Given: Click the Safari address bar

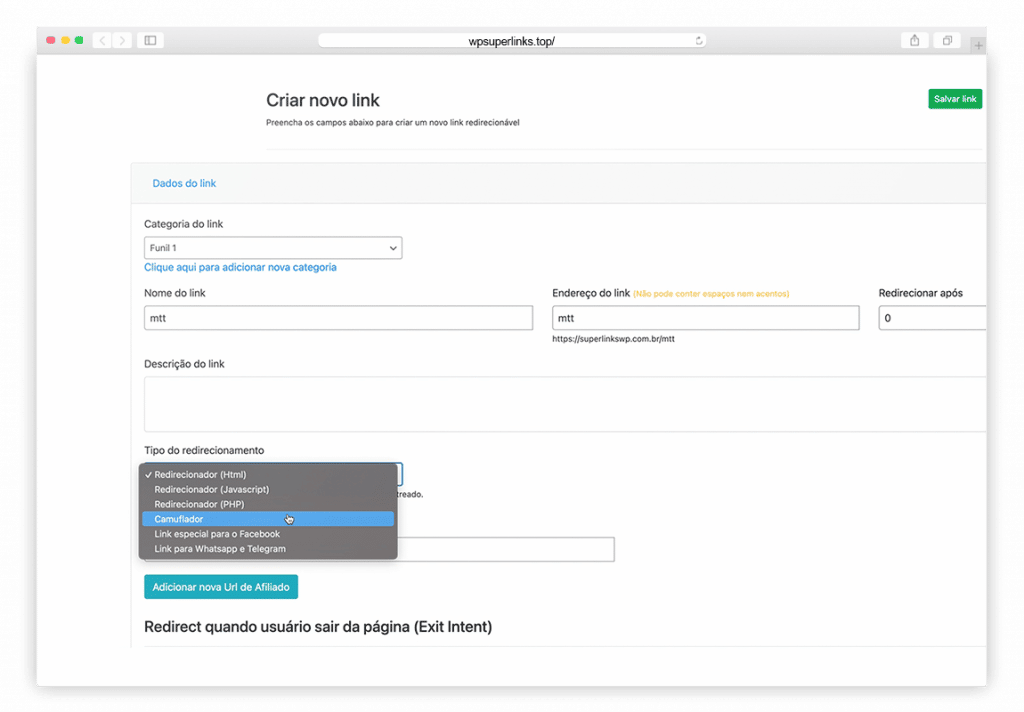Looking at the screenshot, I should [511, 41].
